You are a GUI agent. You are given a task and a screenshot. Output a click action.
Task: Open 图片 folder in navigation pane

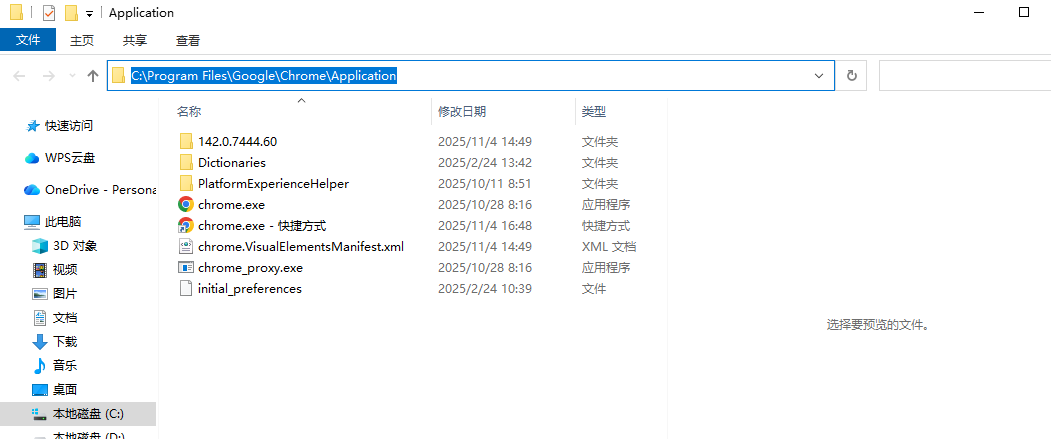(65, 294)
